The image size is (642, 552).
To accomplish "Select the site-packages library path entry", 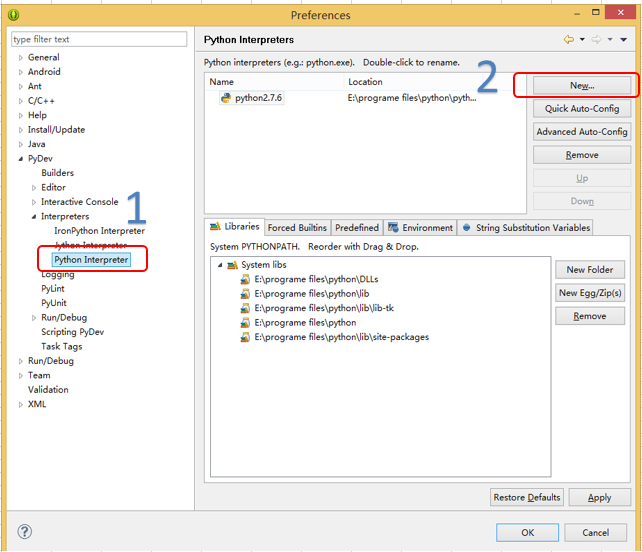I will [341, 337].
